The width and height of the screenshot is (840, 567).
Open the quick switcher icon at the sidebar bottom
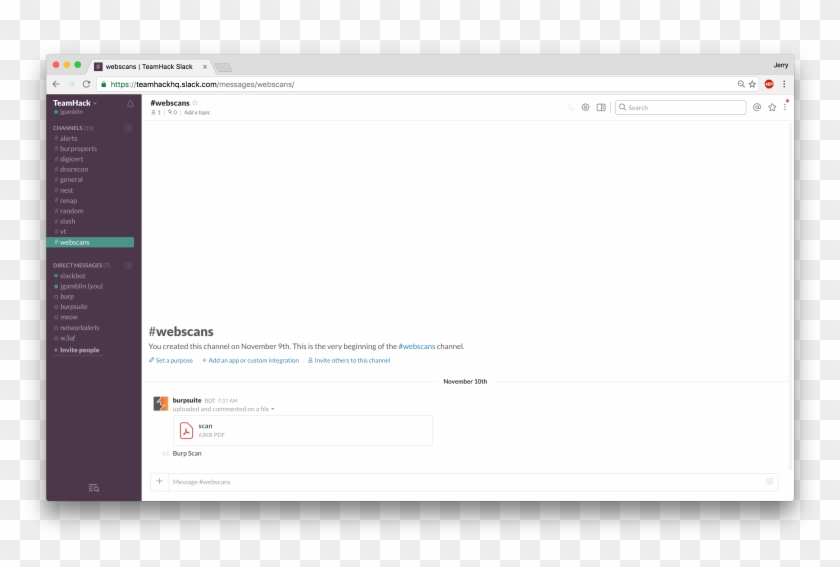[94, 488]
